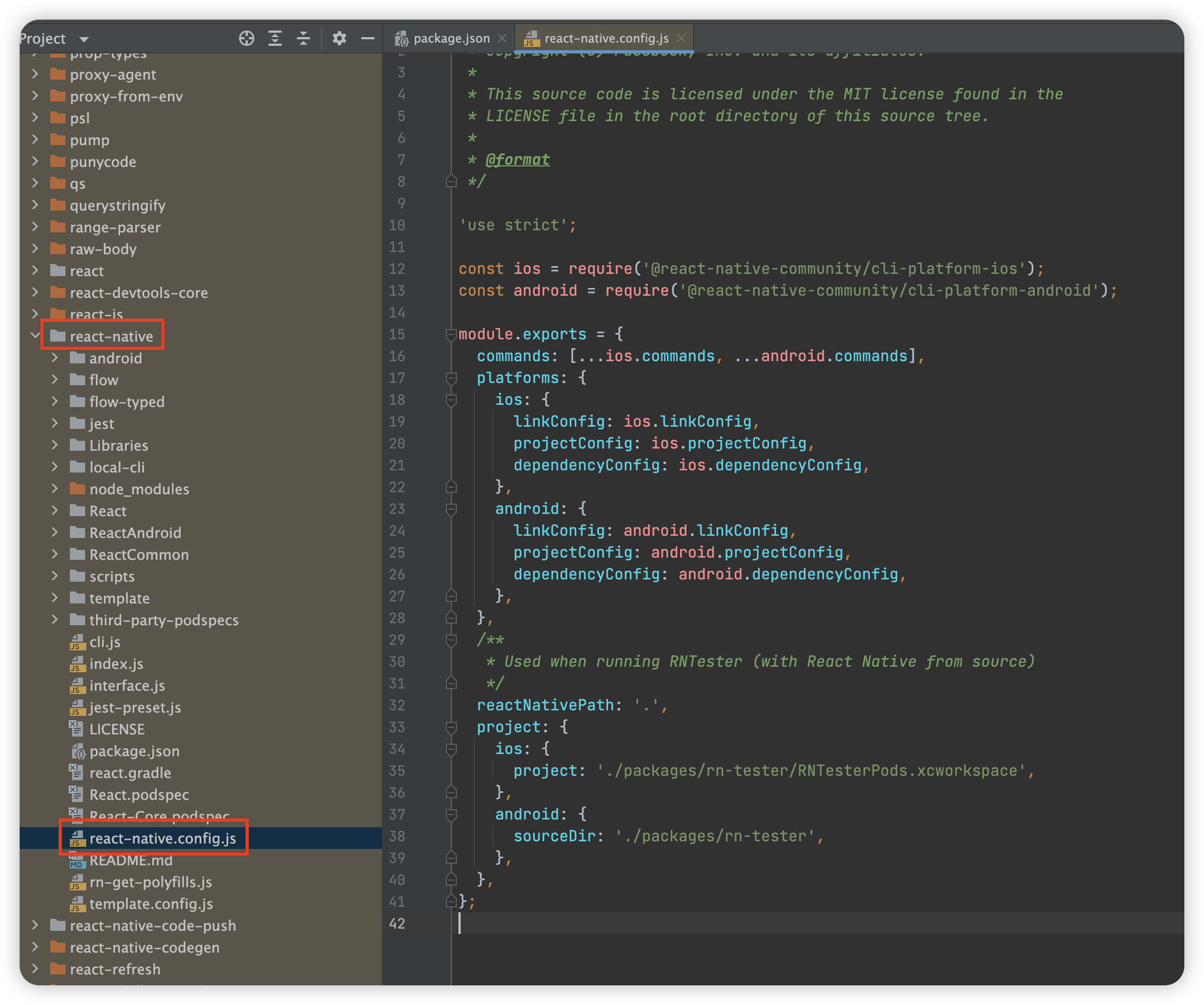1204x1005 pixels.
Task: Select cli.js file in the tree
Action: click(x=104, y=642)
